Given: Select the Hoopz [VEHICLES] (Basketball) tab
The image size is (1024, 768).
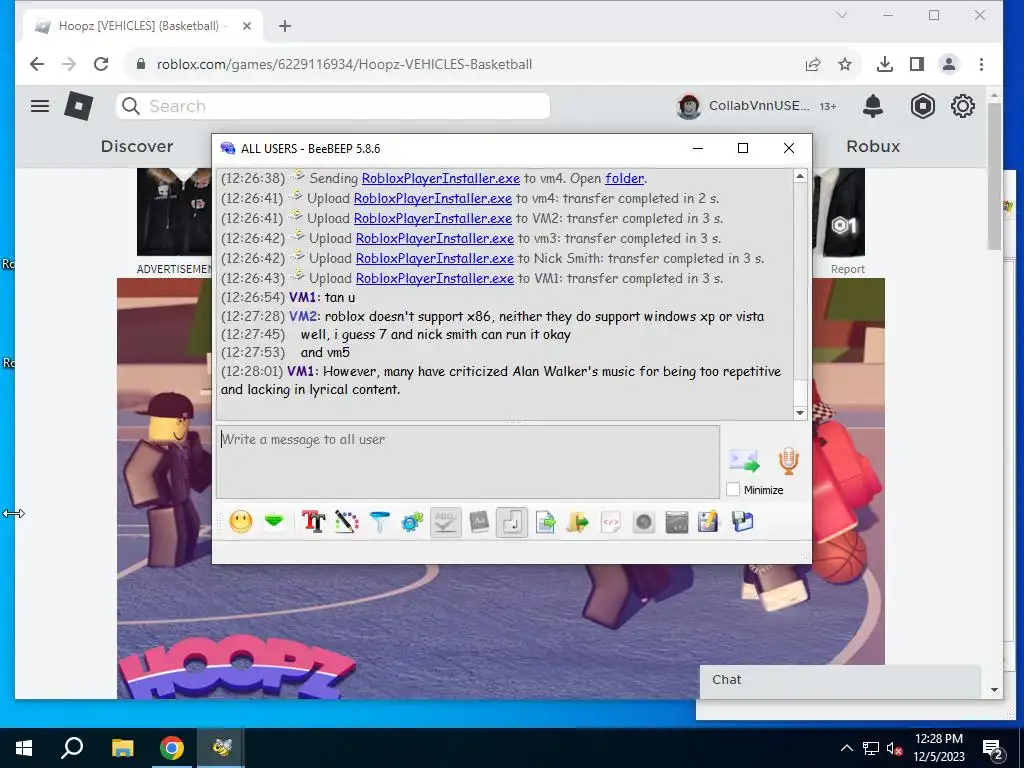Looking at the screenshot, I should (x=142, y=26).
